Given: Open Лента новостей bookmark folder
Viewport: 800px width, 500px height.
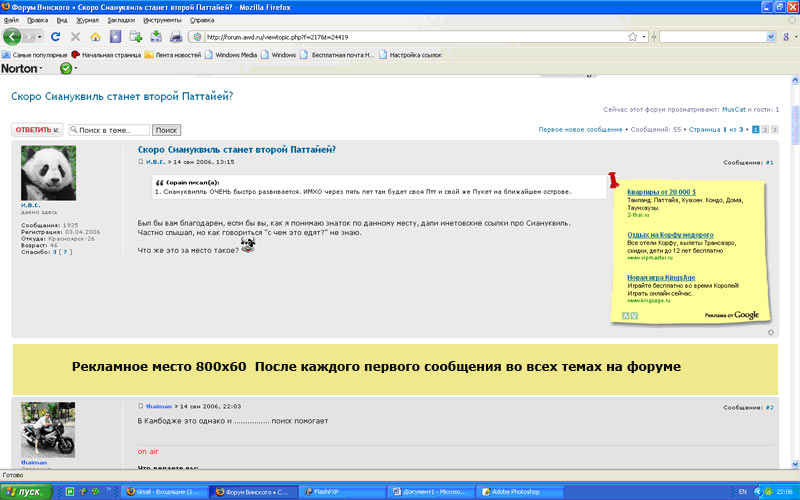Looking at the screenshot, I should tap(173, 55).
